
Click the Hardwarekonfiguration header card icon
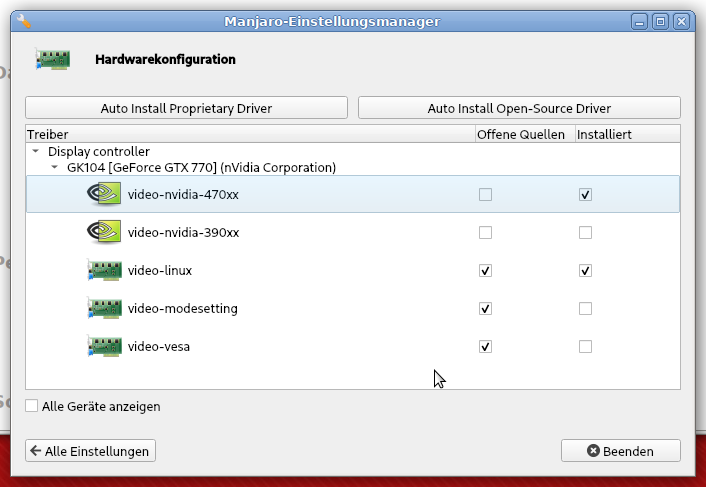coord(53,59)
